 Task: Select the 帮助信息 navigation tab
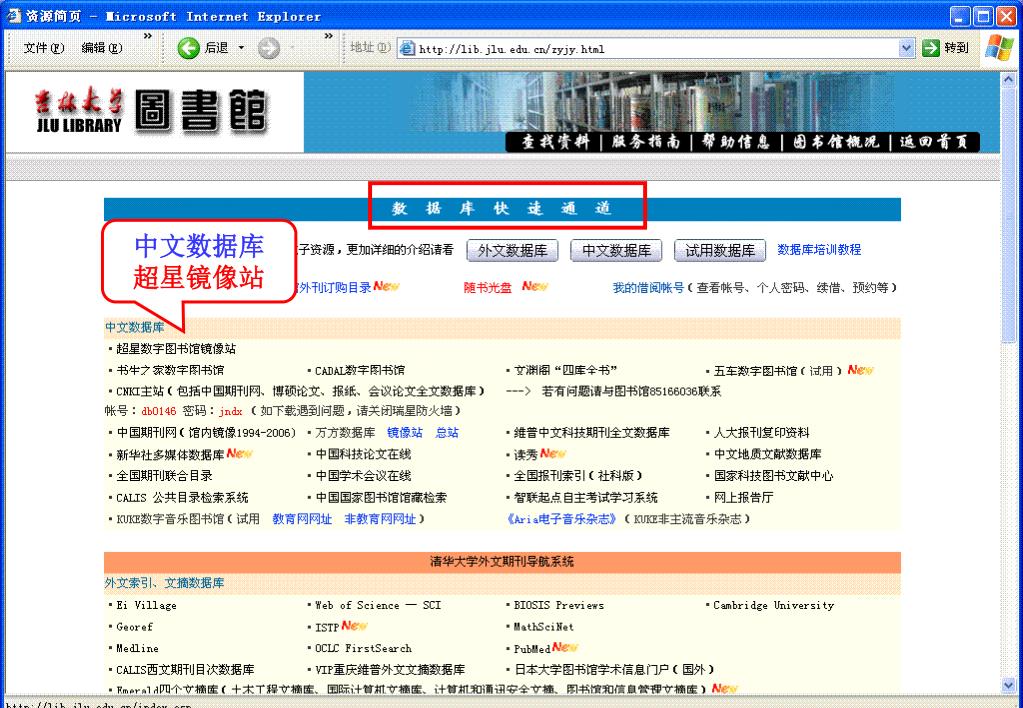click(736, 142)
